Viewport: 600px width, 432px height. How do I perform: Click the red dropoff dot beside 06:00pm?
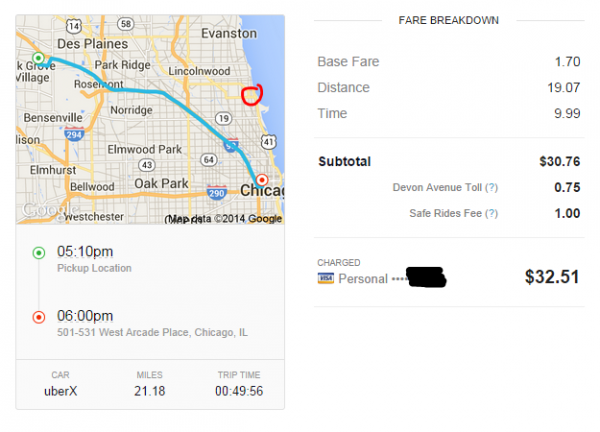click(38, 317)
